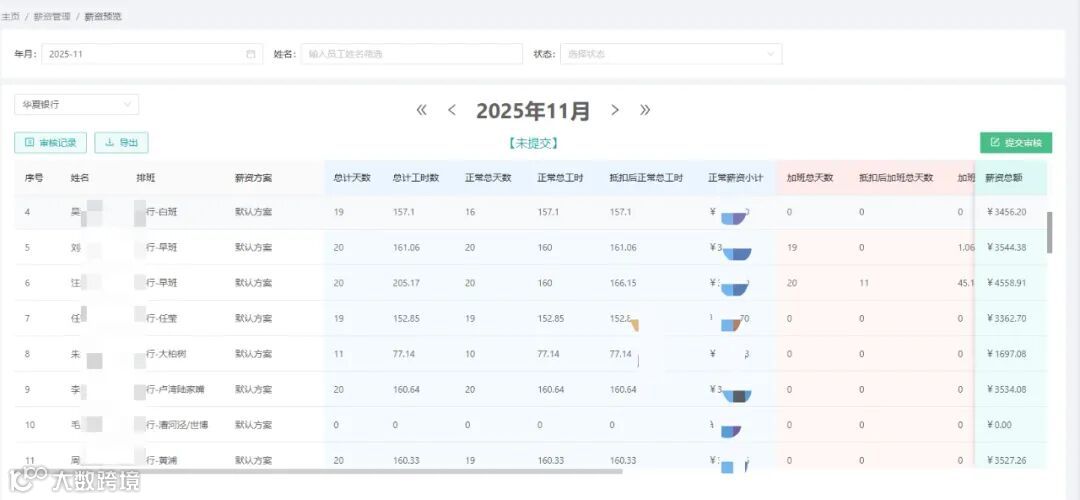Click 行-大柏树 shift cell in row 8
The image size is (1080, 500).
pos(166,354)
